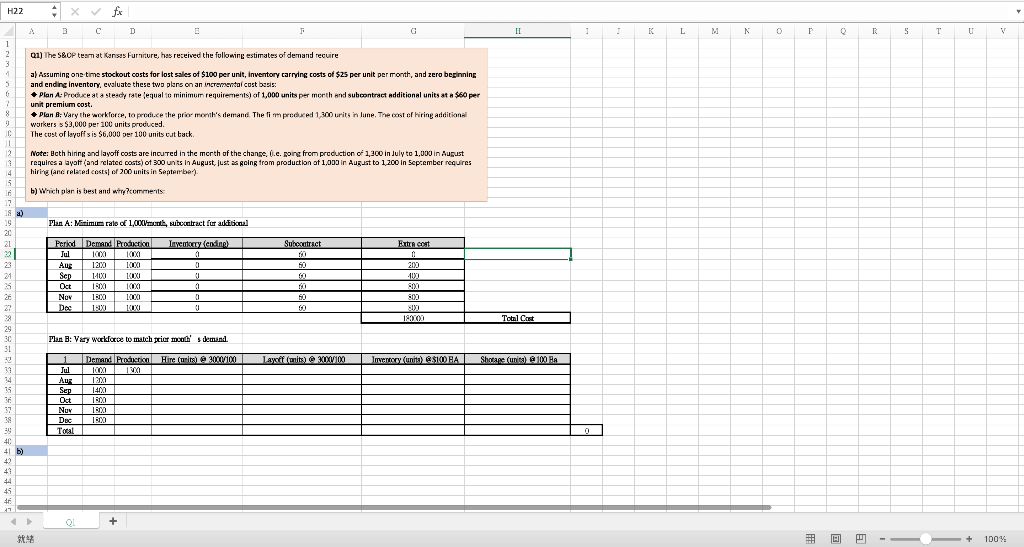Click the blue 'b)' label cell
This screenshot has width=1024, height=547.
click(x=32, y=451)
